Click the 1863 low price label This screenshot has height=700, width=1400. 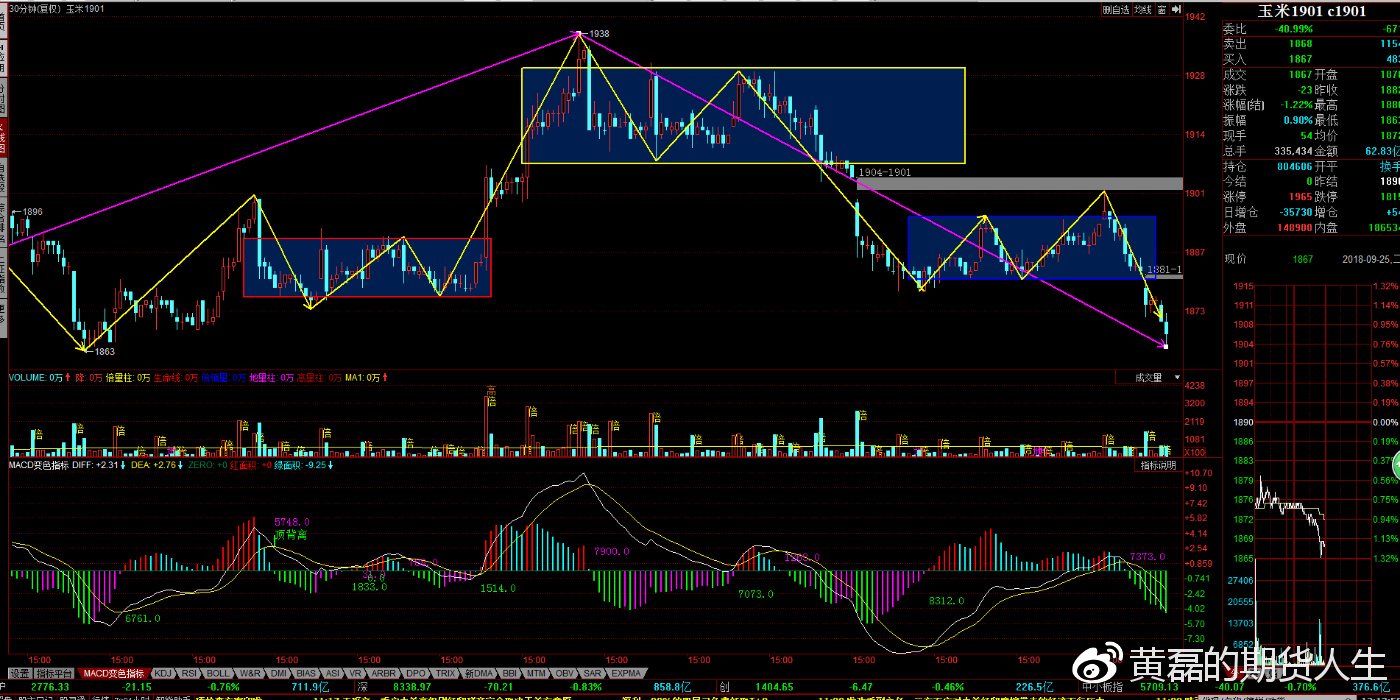[104, 352]
